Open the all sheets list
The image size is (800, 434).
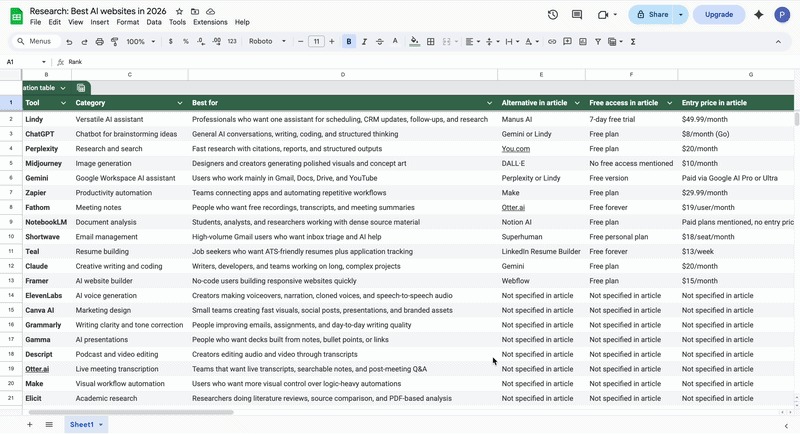coord(49,424)
